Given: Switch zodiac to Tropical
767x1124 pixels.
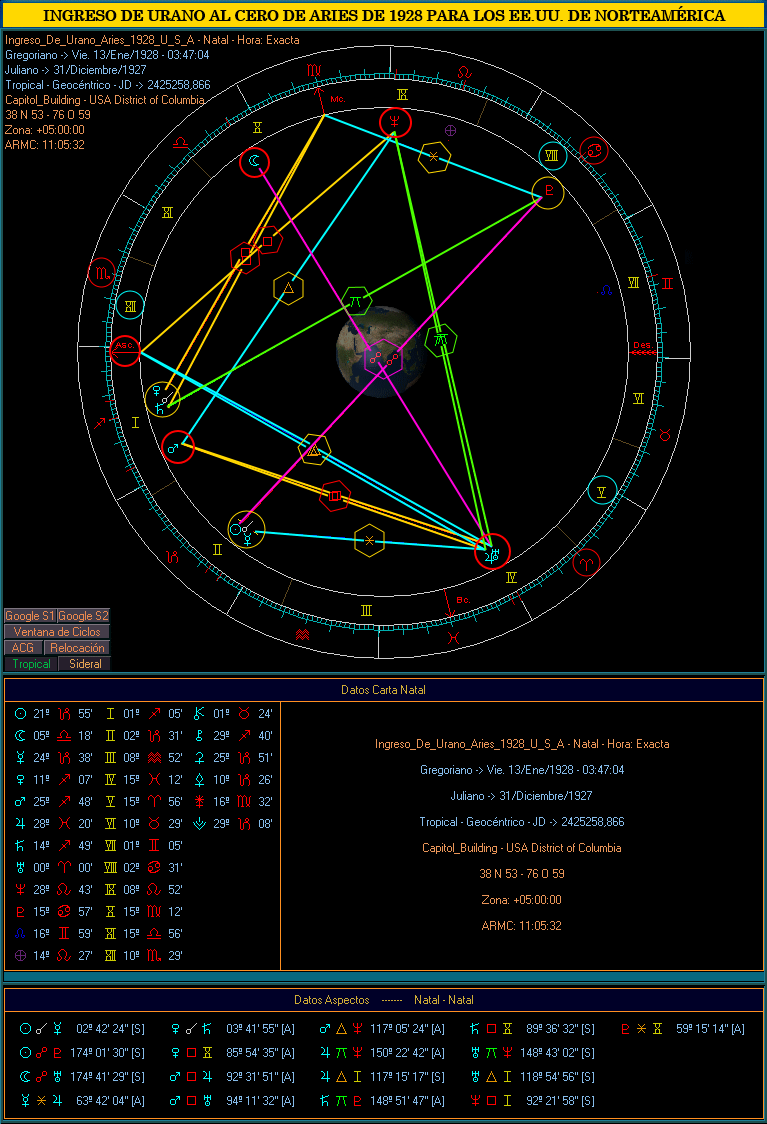Looking at the screenshot, I should pos(31,664).
